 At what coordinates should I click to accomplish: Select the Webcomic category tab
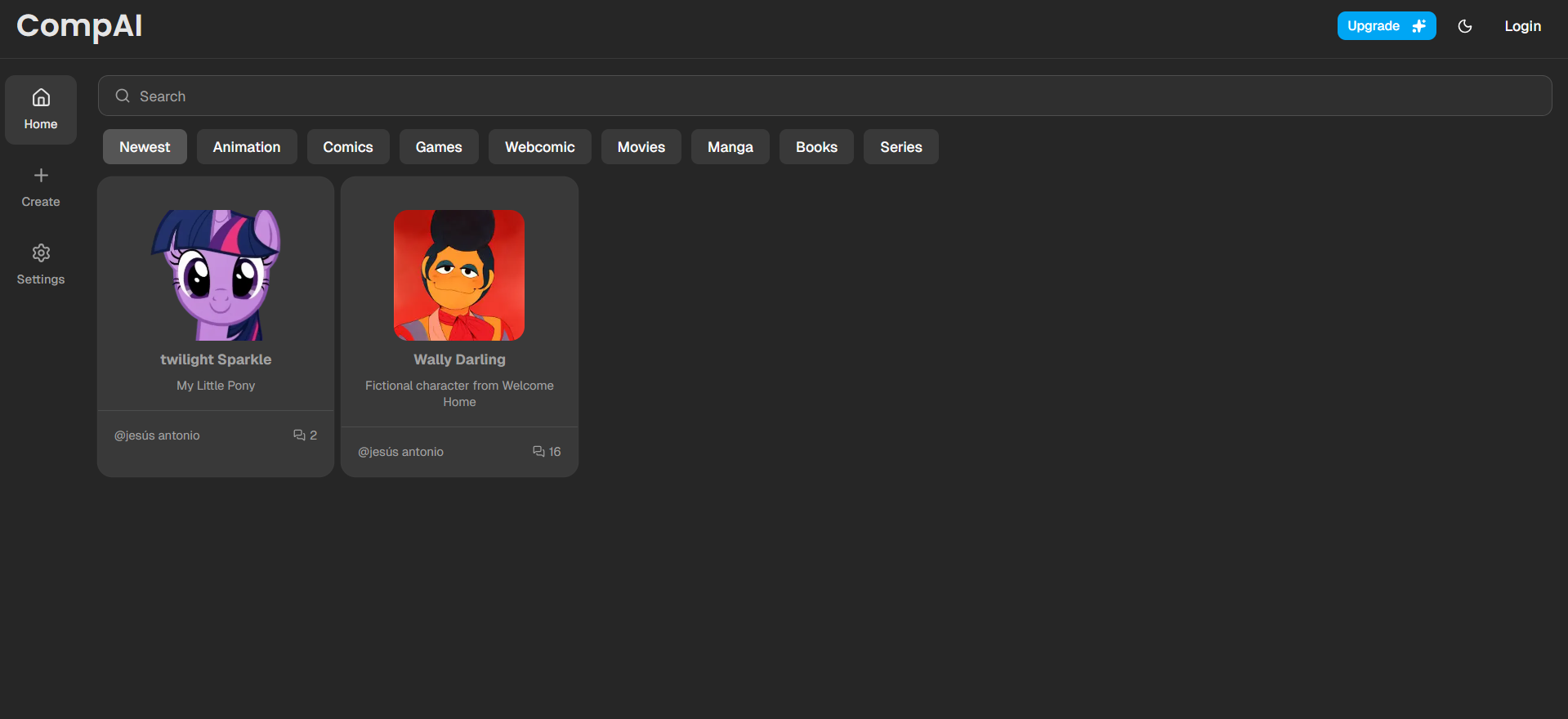tap(540, 147)
